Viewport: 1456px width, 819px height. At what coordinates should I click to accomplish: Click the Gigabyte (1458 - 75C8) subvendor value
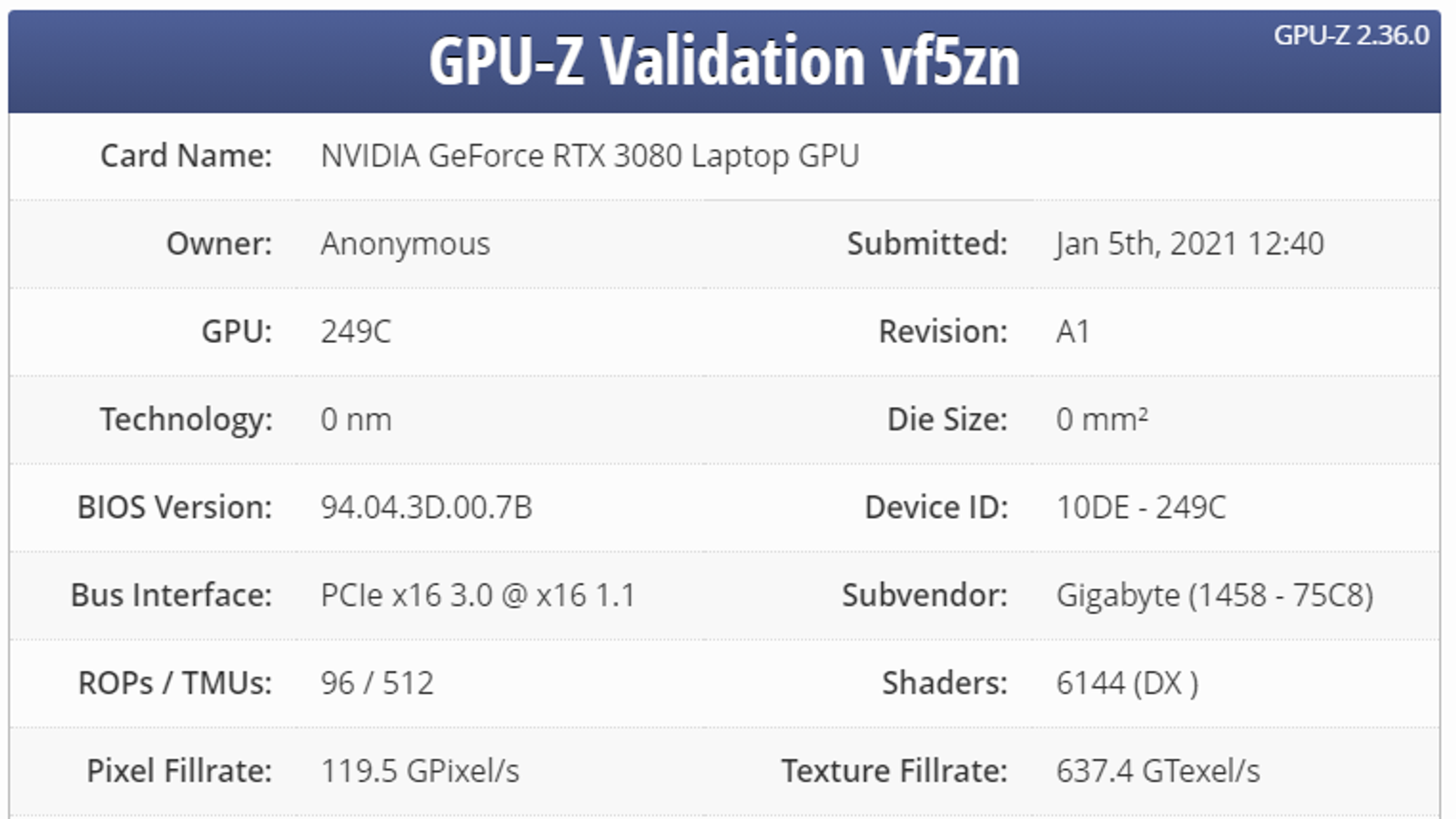pyautogui.click(x=1214, y=595)
